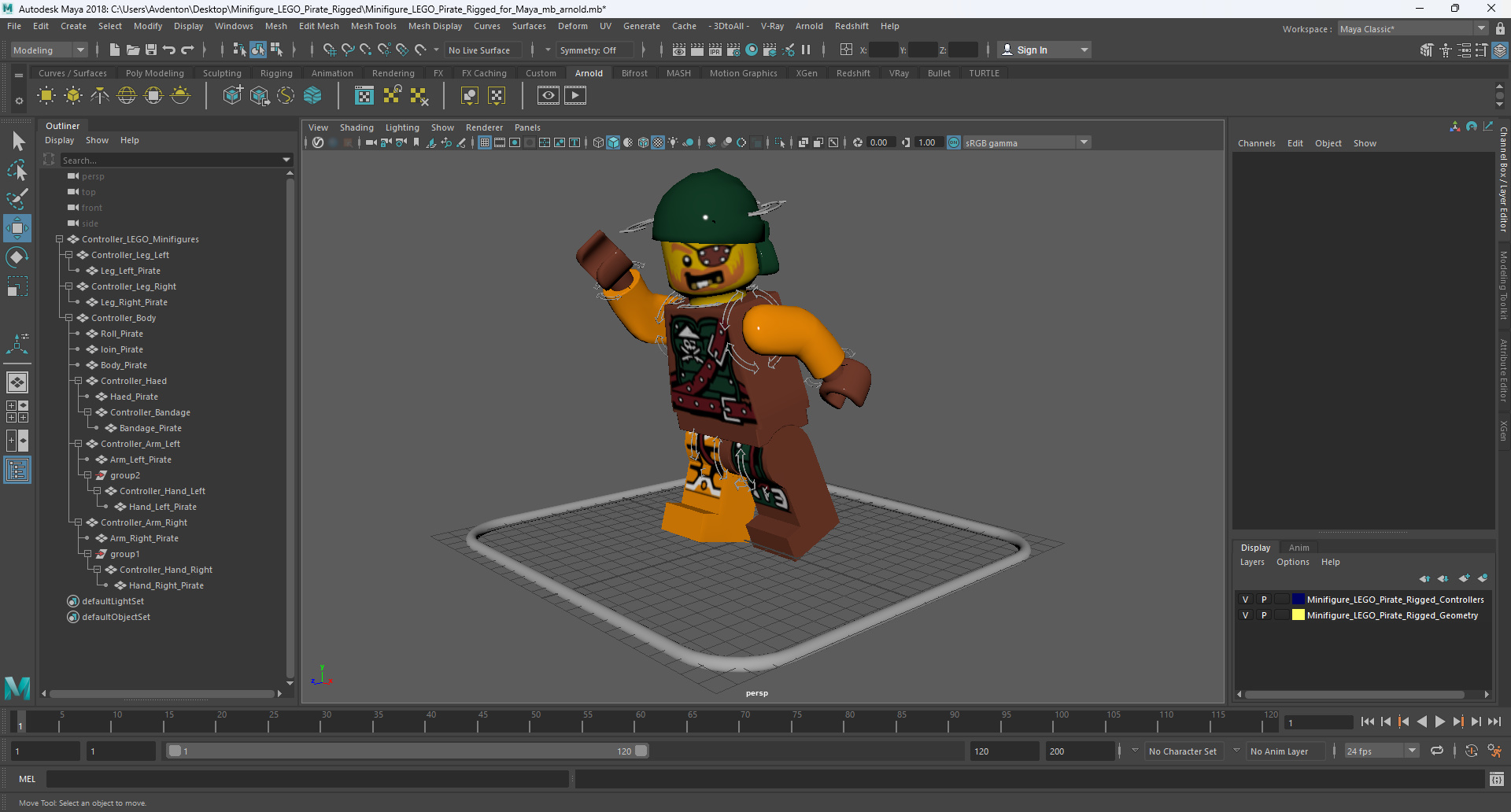Toggle visibility V of Controllers layer
The image size is (1511, 812).
(1245, 600)
